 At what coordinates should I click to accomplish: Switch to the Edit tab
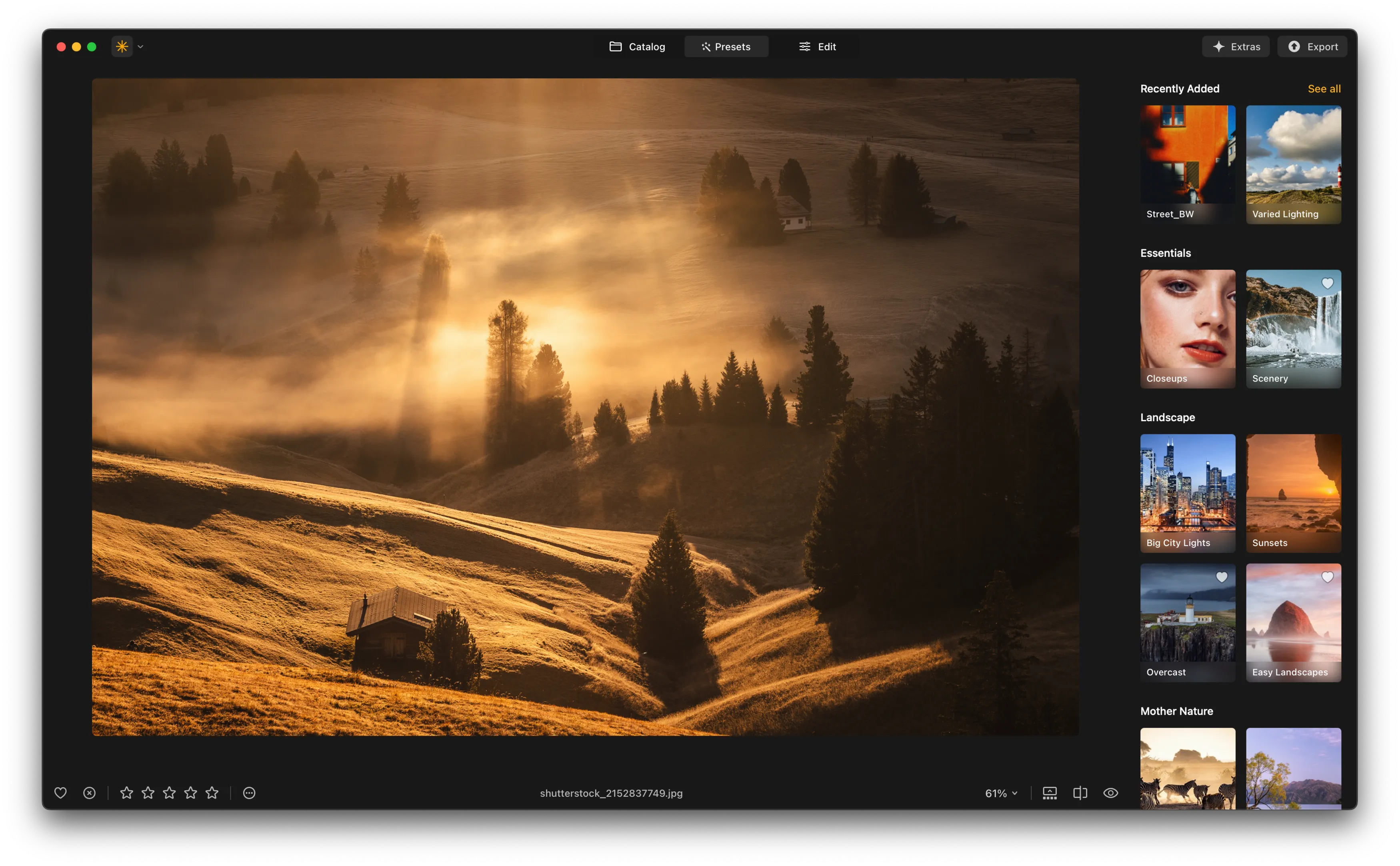point(817,46)
